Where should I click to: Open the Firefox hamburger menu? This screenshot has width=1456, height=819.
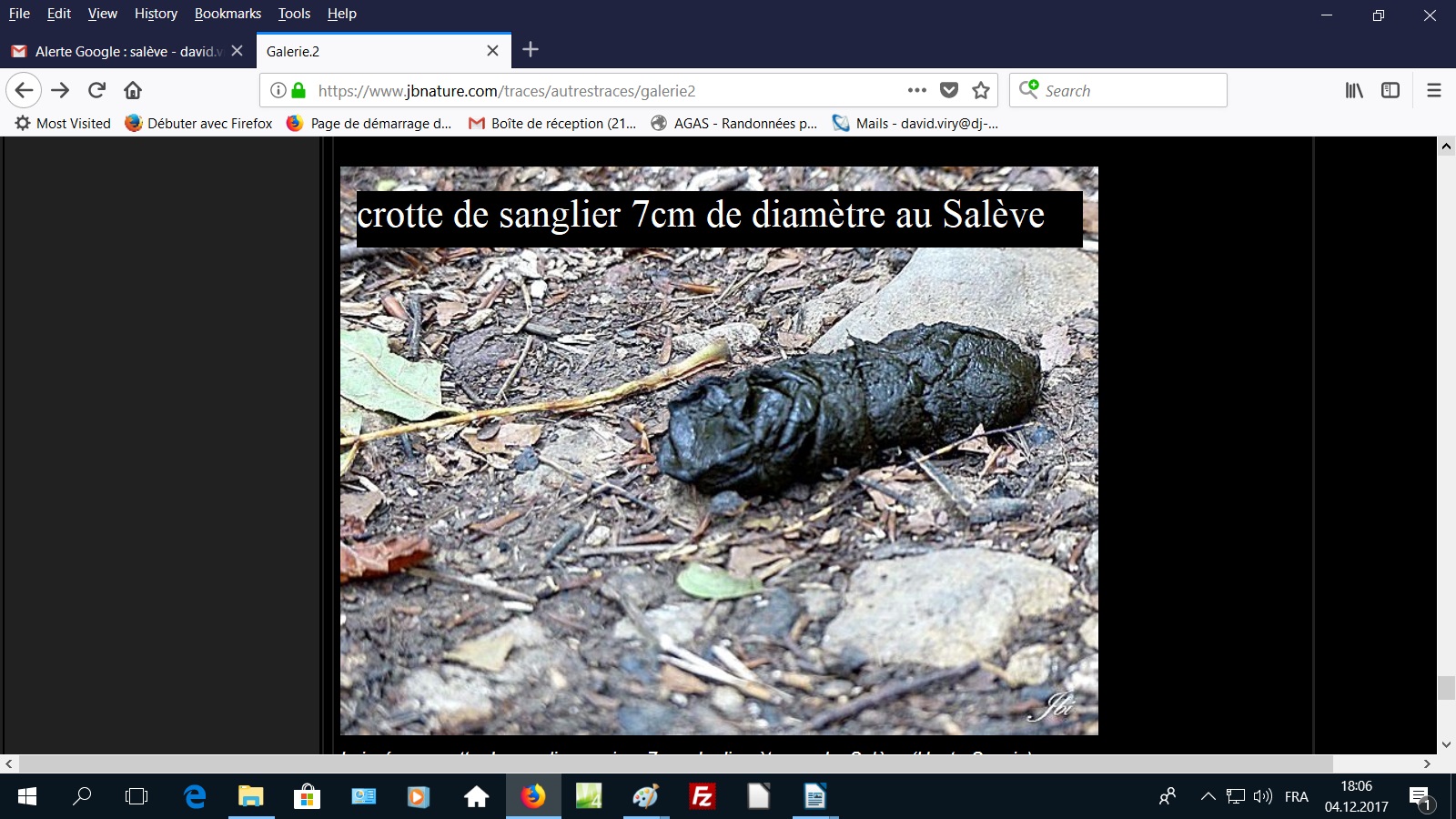[x=1433, y=90]
